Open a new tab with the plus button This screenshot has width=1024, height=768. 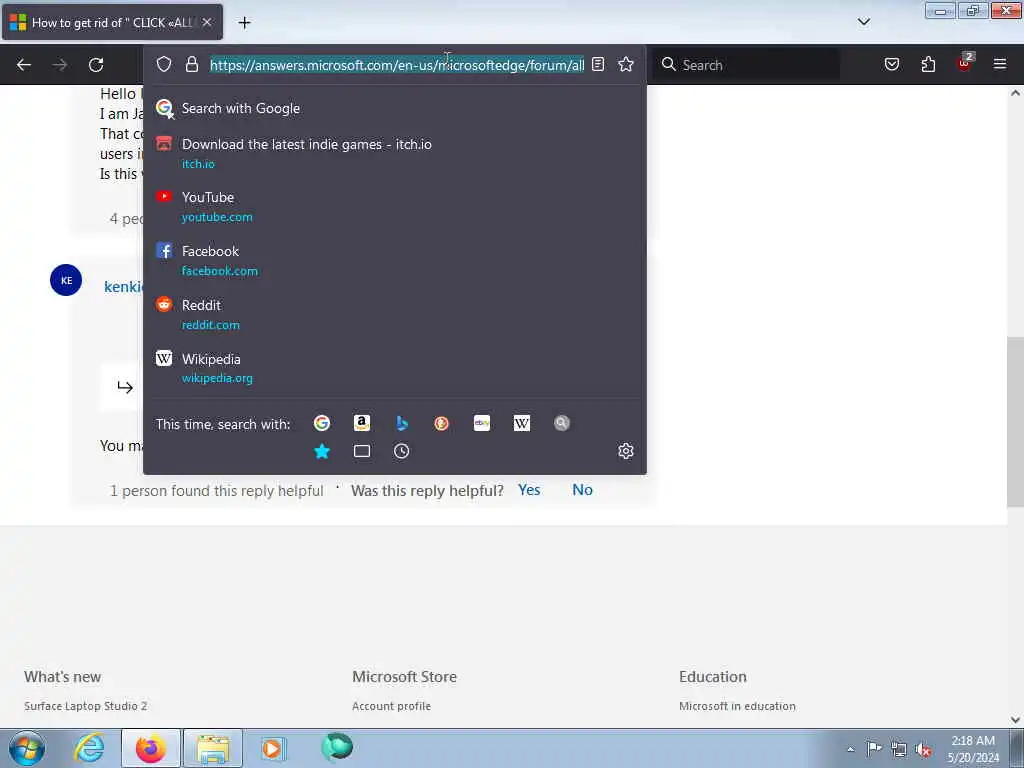coord(244,23)
